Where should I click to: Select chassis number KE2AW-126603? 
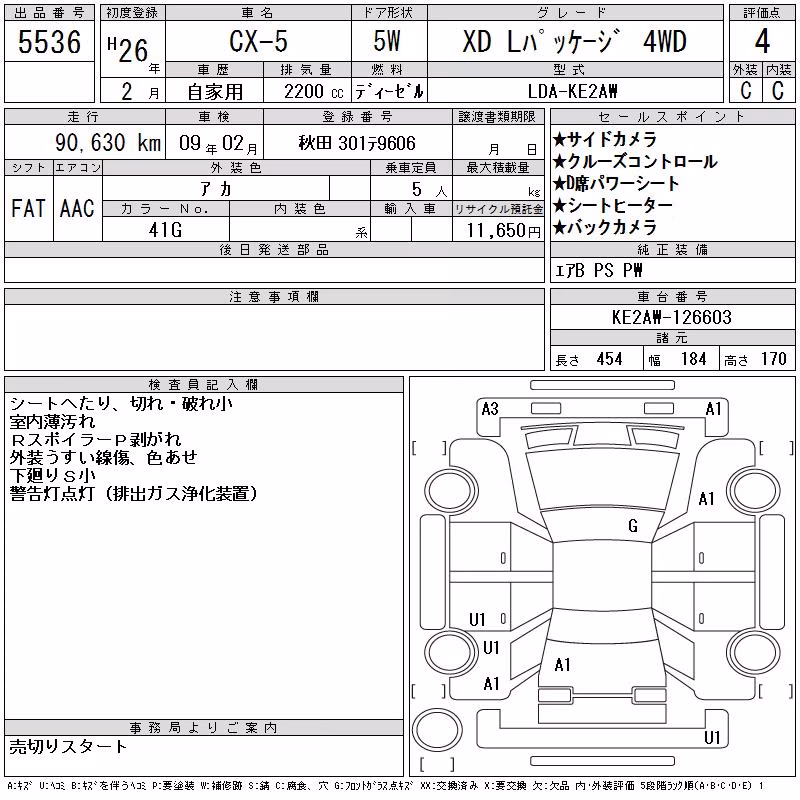(672, 317)
